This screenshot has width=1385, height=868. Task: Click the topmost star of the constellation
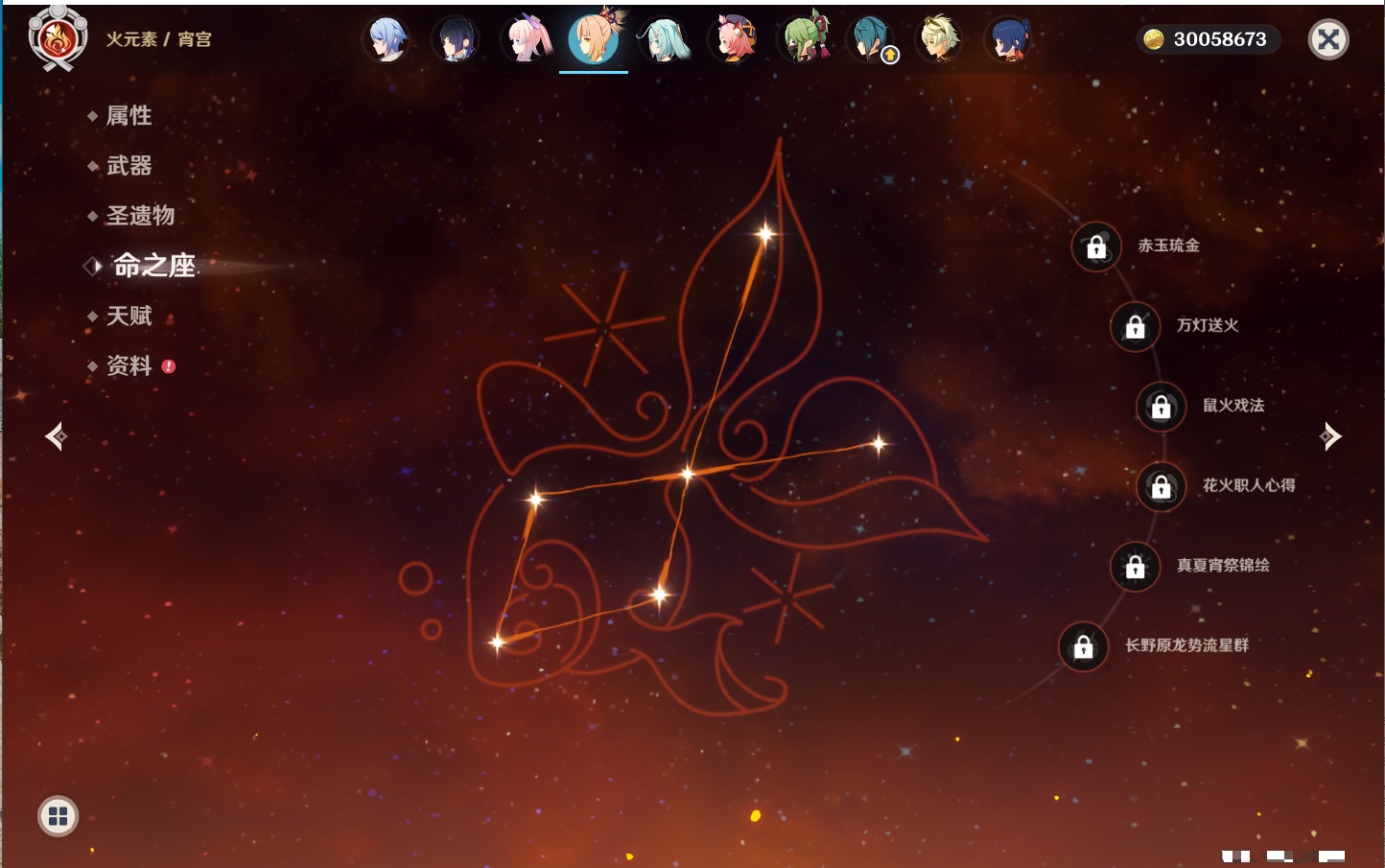click(765, 233)
